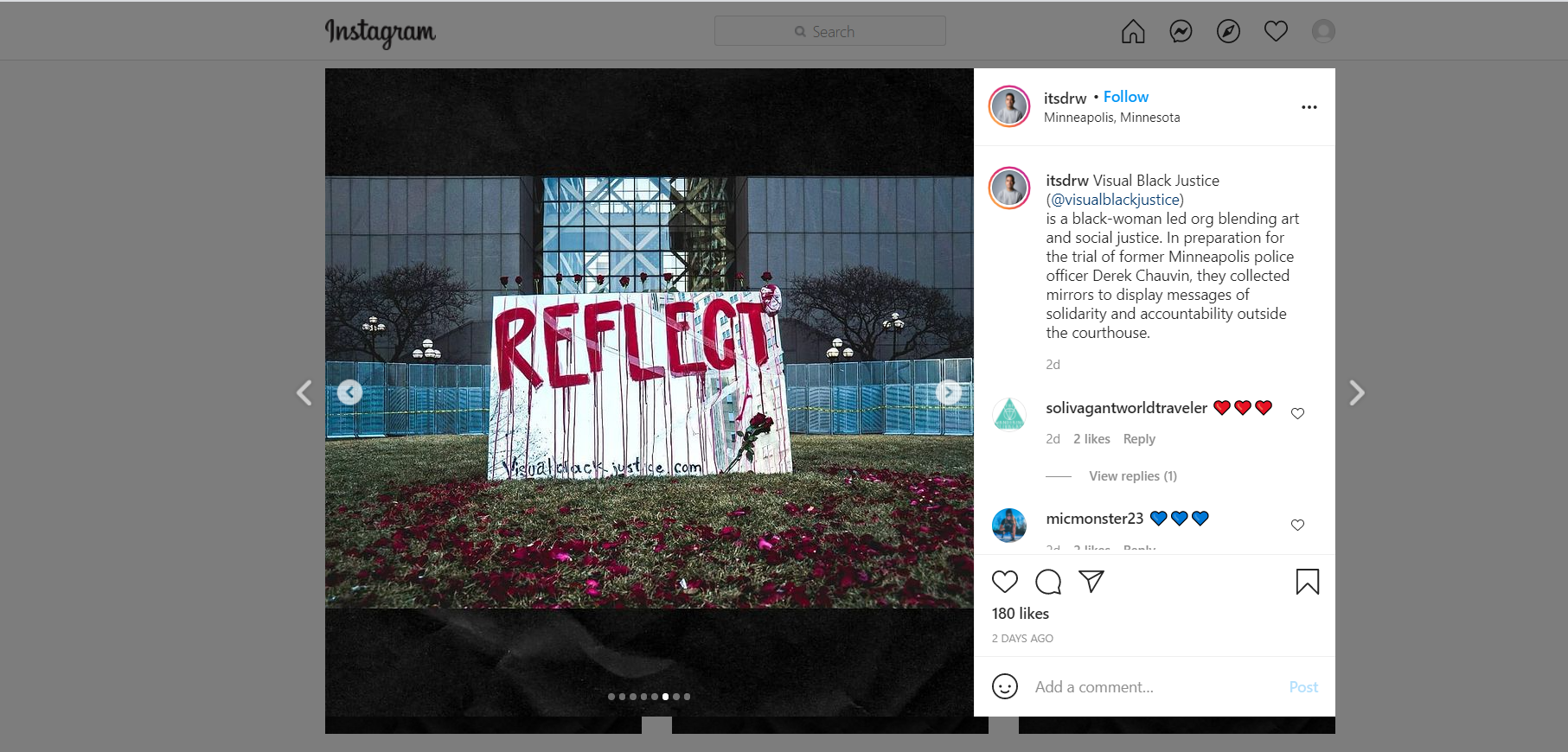
Task: Open emoji picker smiley icon
Action: tap(1004, 686)
